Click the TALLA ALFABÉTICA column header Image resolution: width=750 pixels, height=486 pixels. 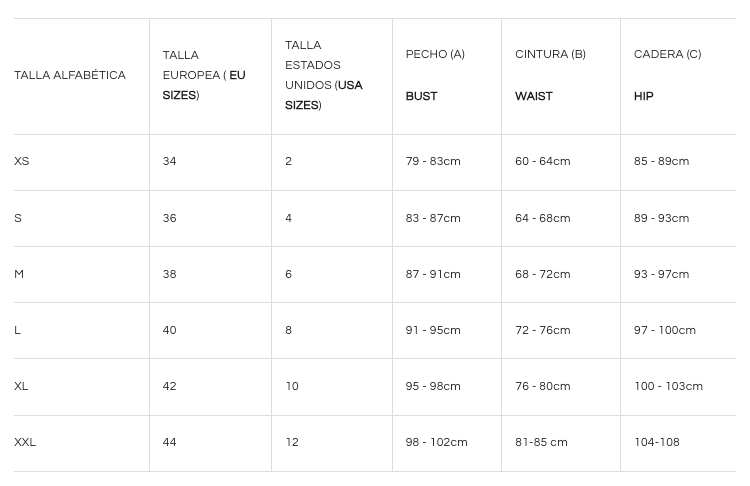click(70, 76)
